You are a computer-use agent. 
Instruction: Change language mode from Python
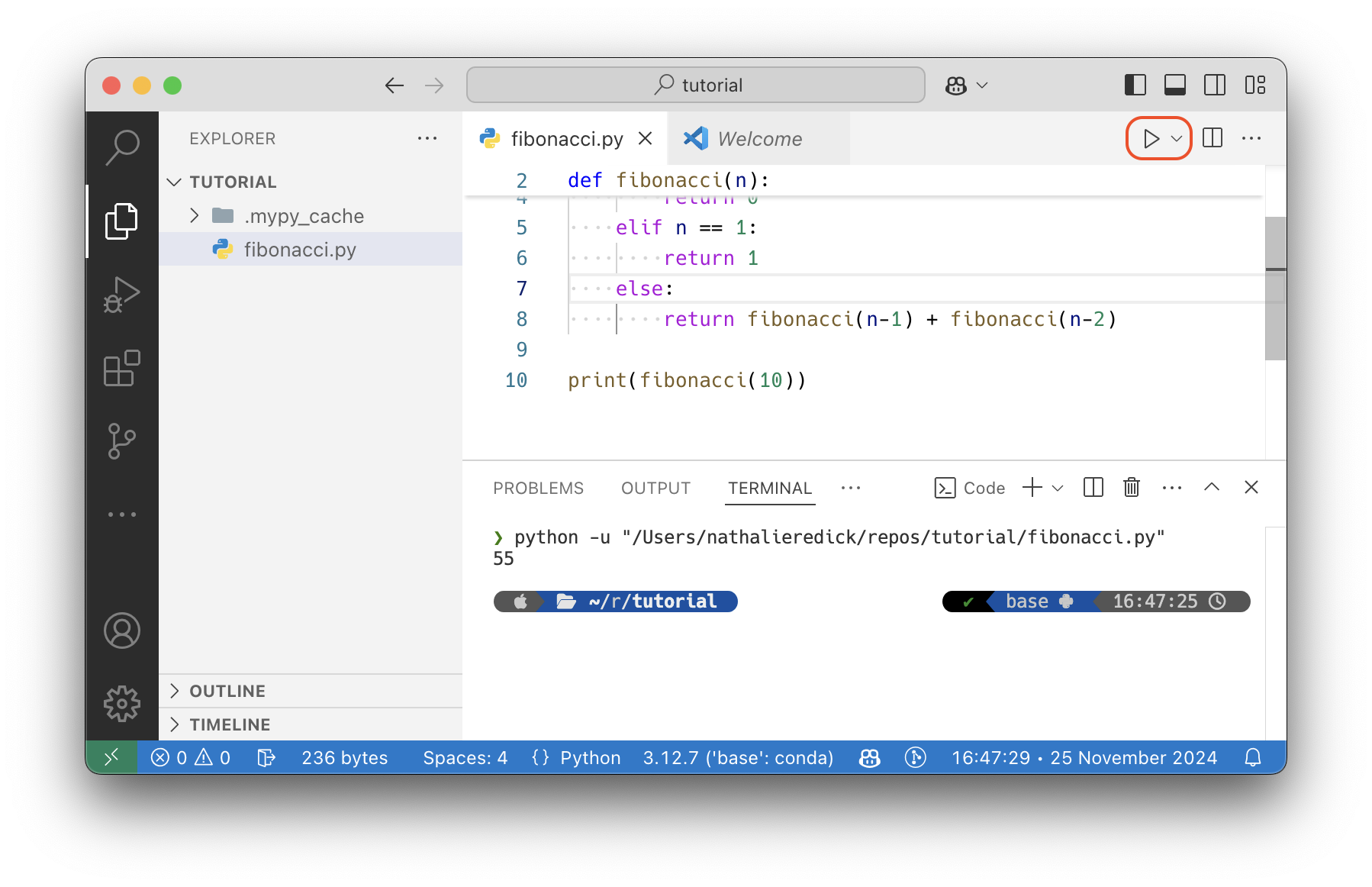pyautogui.click(x=589, y=757)
